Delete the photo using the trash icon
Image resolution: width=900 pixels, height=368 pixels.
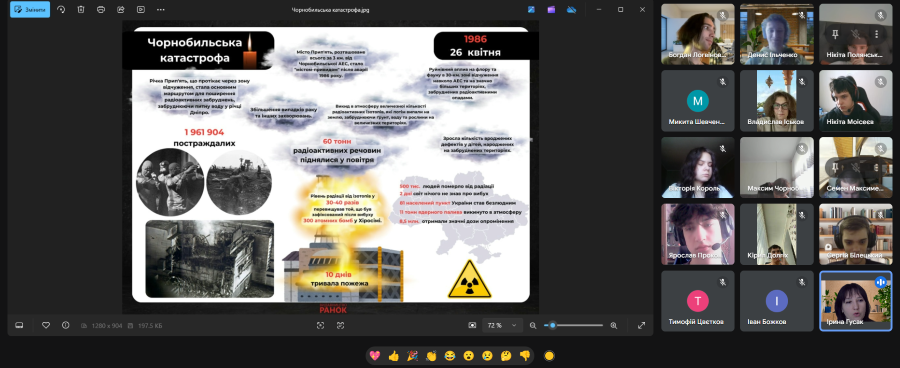pos(81,9)
